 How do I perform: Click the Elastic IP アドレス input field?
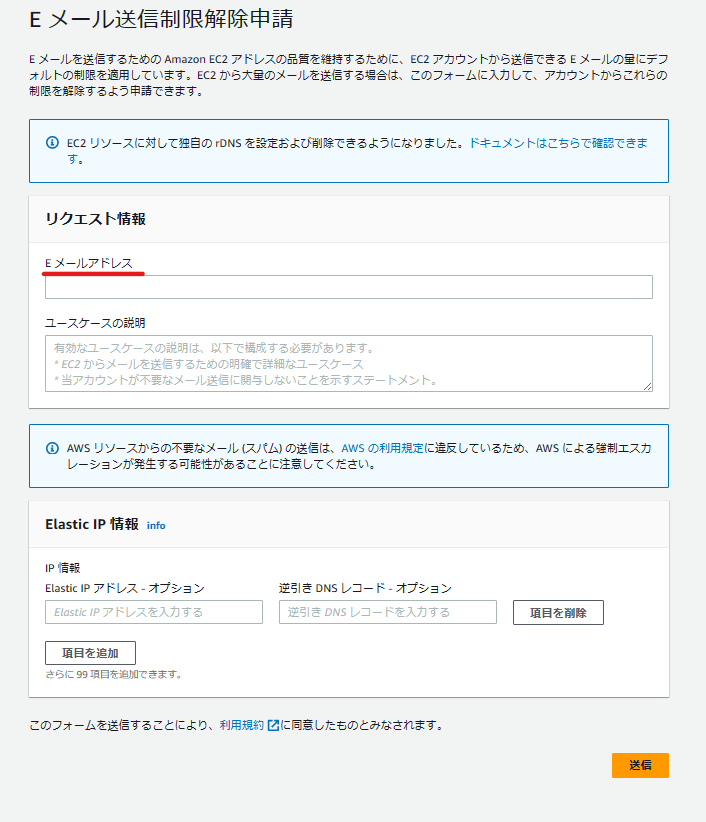point(154,612)
